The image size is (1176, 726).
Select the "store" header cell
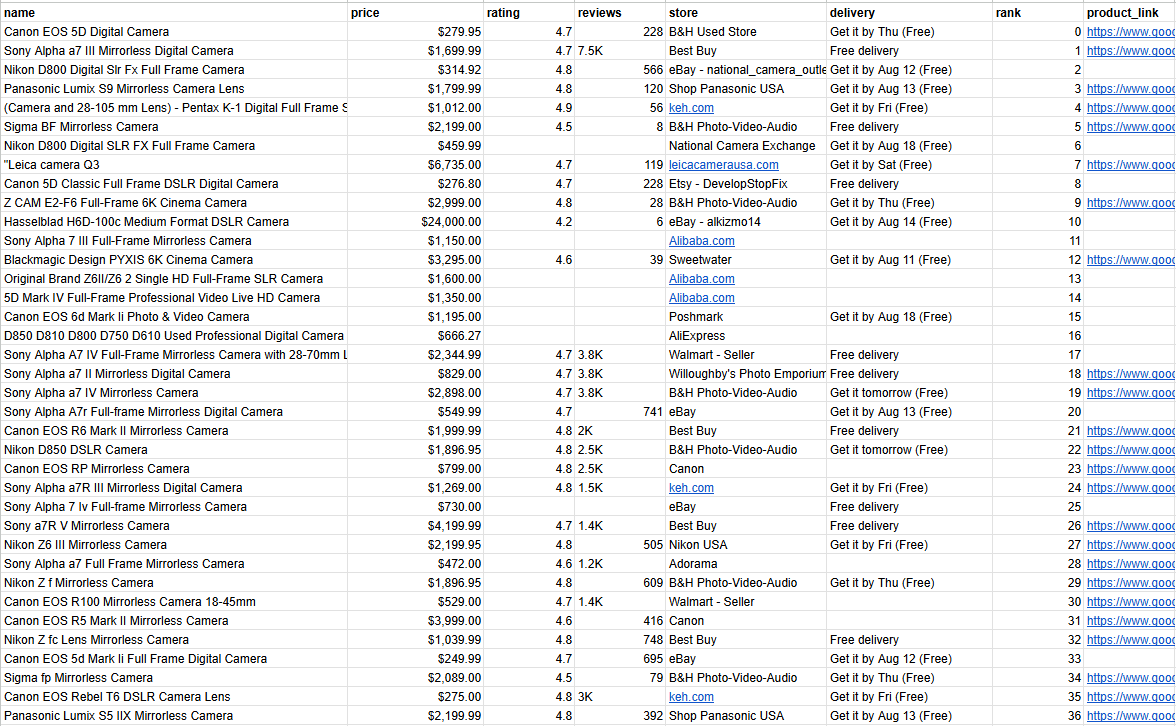pyautogui.click(x=745, y=13)
